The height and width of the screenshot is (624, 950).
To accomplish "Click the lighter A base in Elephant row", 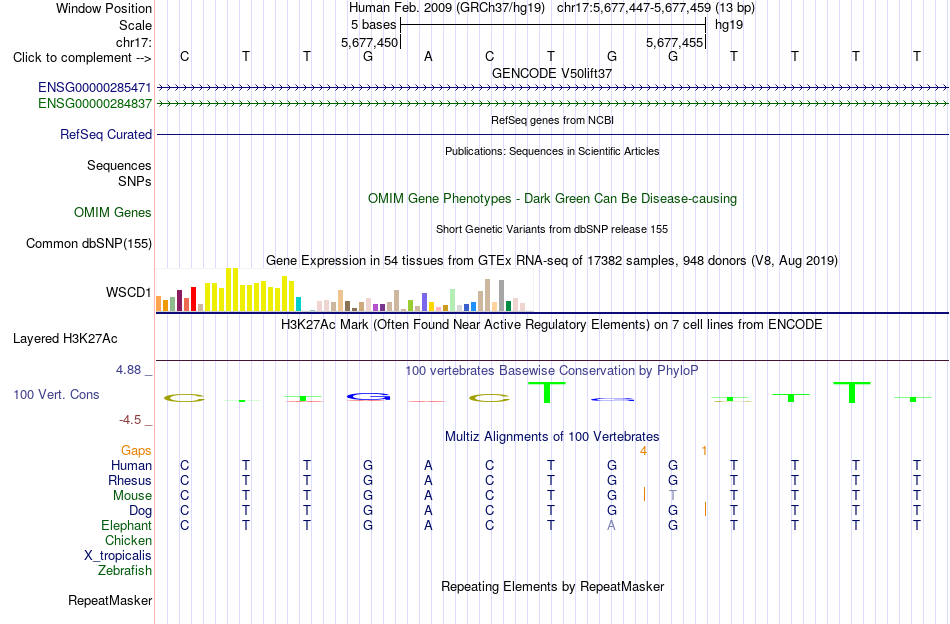I will coord(611,525).
